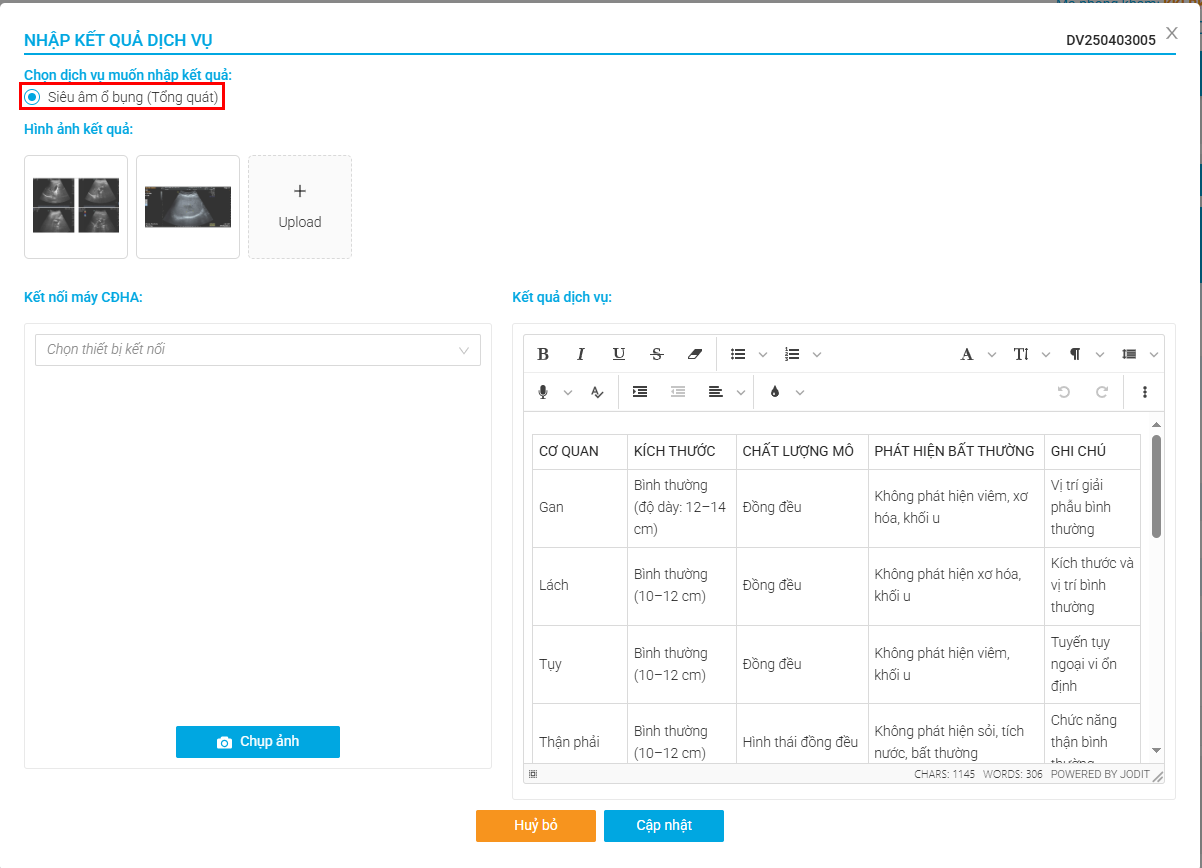Click the 'CHẤT LƯỢNG MÔ' header cell

802,451
